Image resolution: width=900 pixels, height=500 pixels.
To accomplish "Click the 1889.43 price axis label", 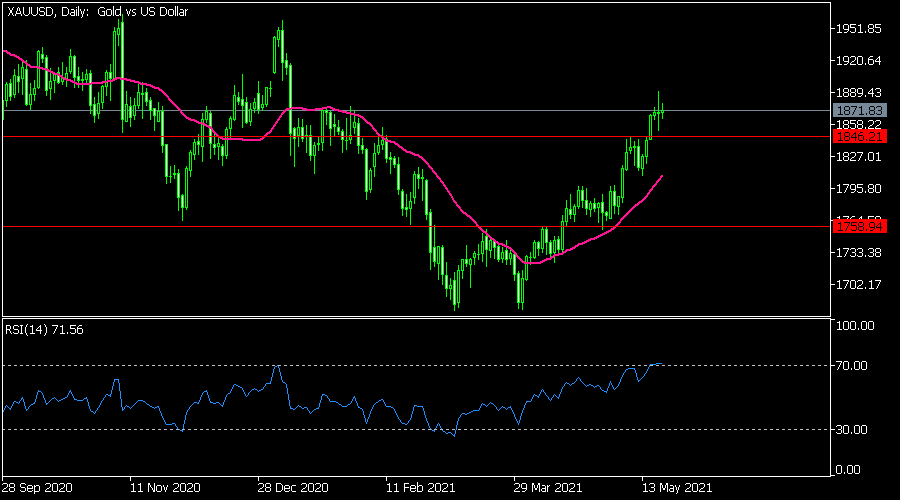I will click(858, 93).
